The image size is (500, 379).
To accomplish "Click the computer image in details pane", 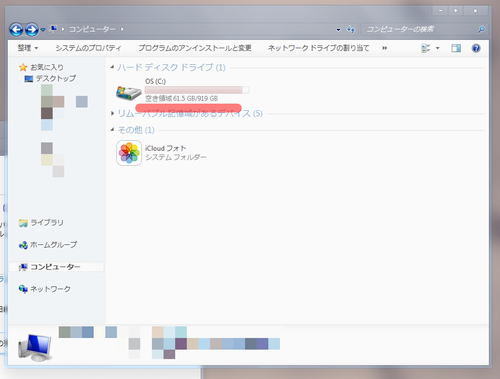I will click(x=35, y=347).
